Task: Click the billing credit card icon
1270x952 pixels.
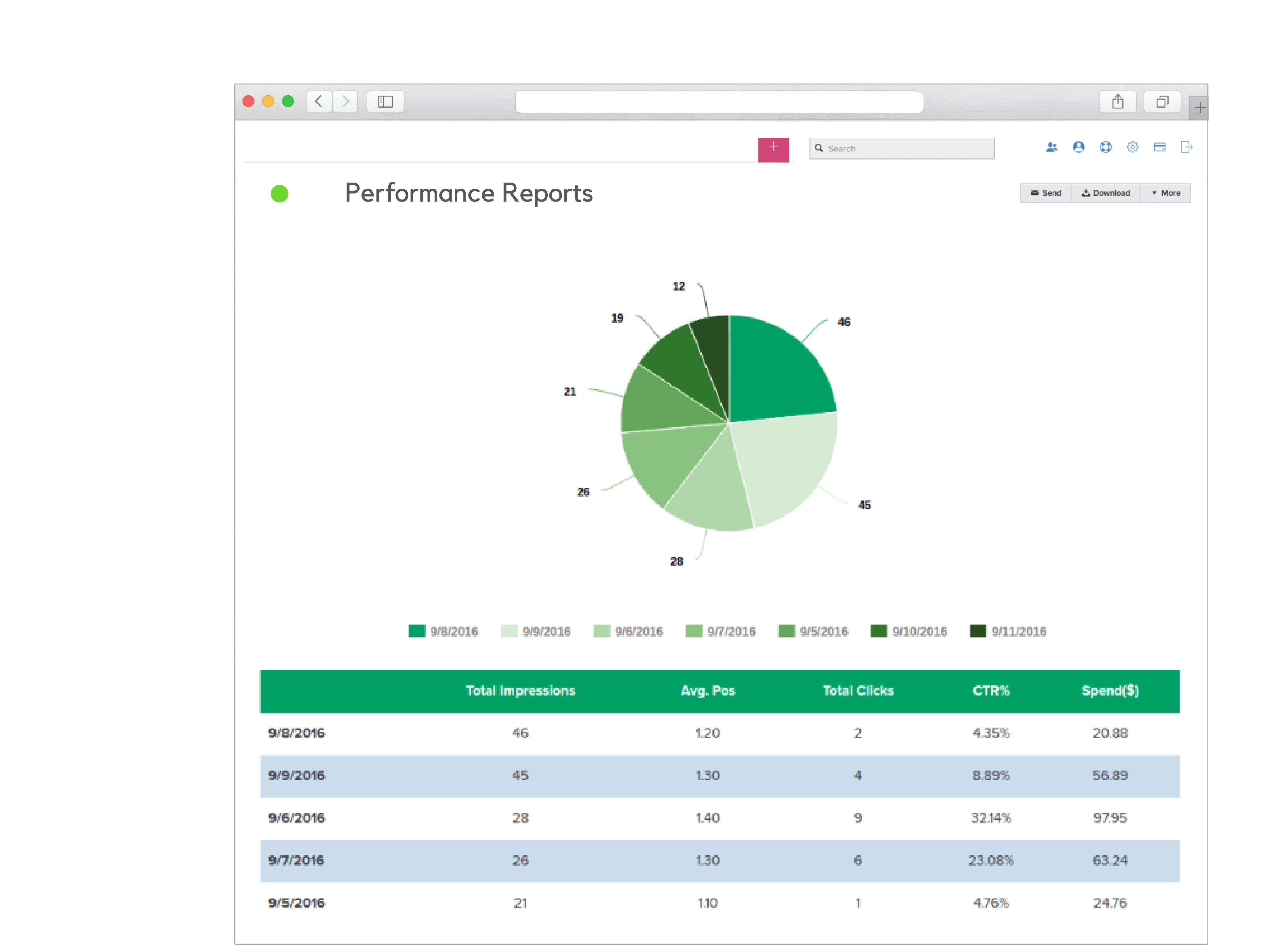Action: (1159, 147)
